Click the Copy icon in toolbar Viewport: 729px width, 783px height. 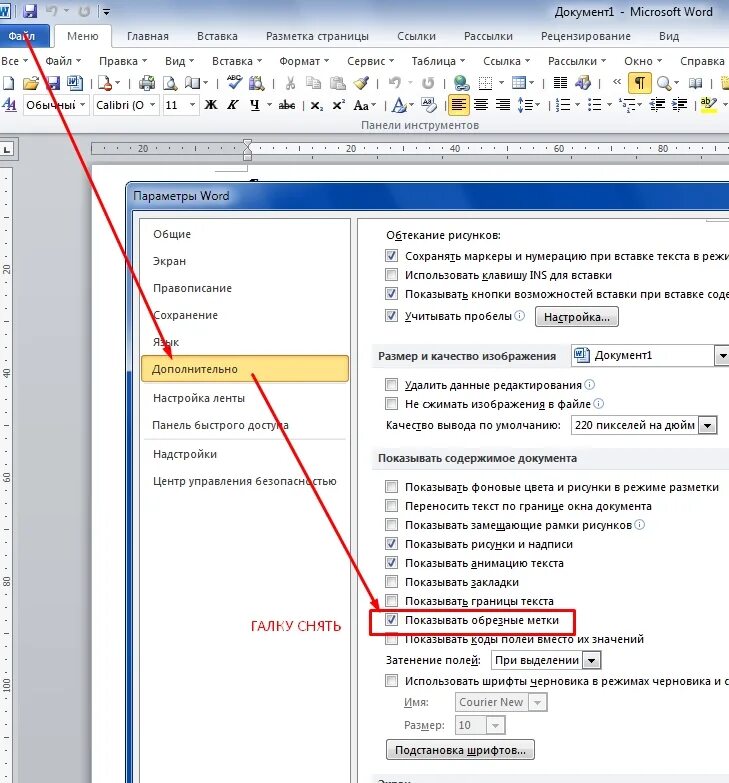(314, 83)
